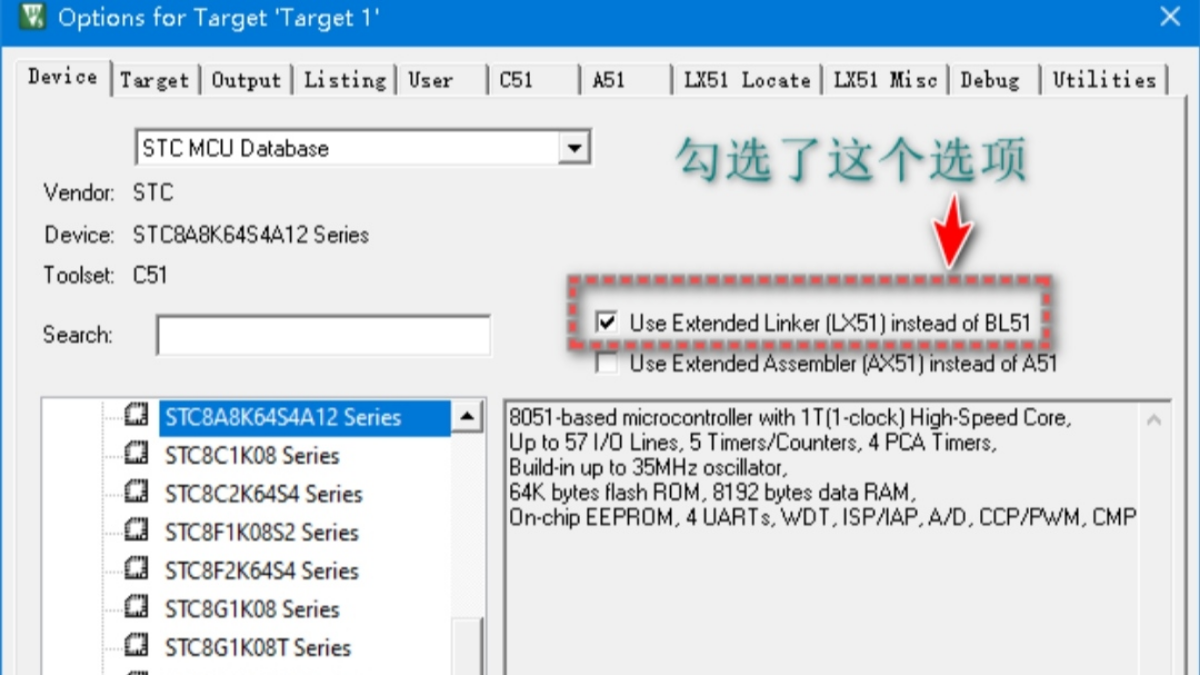Image resolution: width=1200 pixels, height=675 pixels.
Task: Click chip icon beside STC8F1K08S2 Series
Action: [137, 531]
